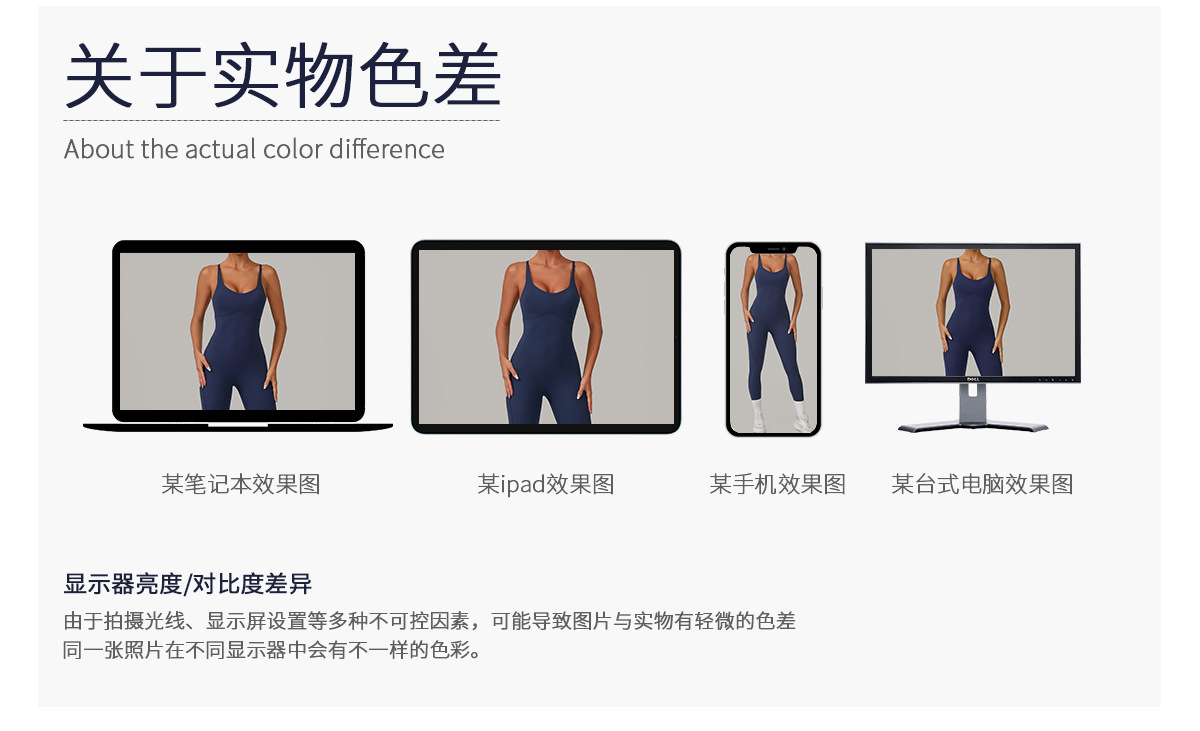Select the 某手机效果图 caption
The image size is (1200, 731).
(x=778, y=485)
